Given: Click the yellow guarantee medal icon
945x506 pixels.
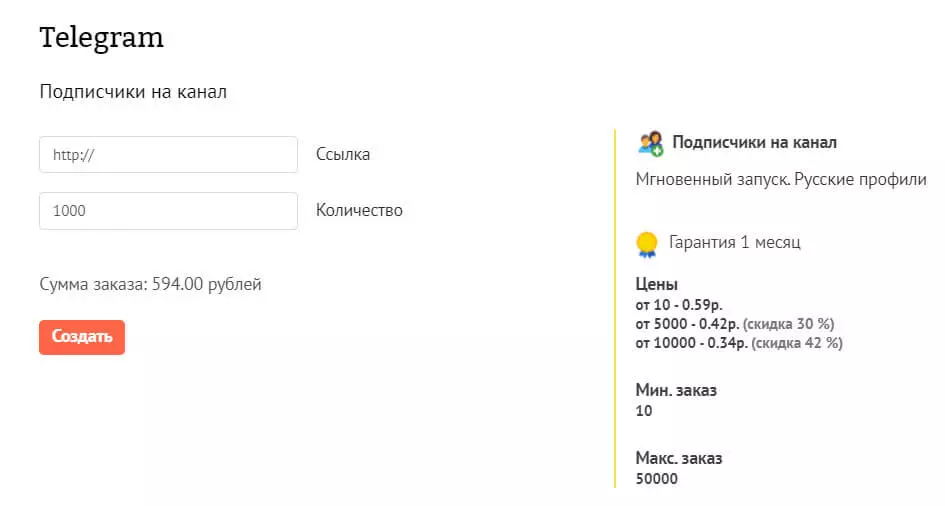Looking at the screenshot, I should pyautogui.click(x=647, y=244).
